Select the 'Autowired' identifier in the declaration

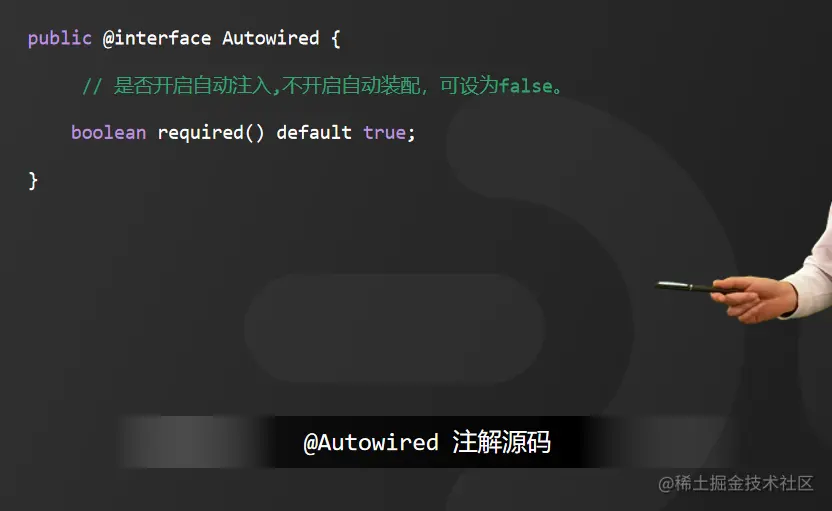point(271,38)
